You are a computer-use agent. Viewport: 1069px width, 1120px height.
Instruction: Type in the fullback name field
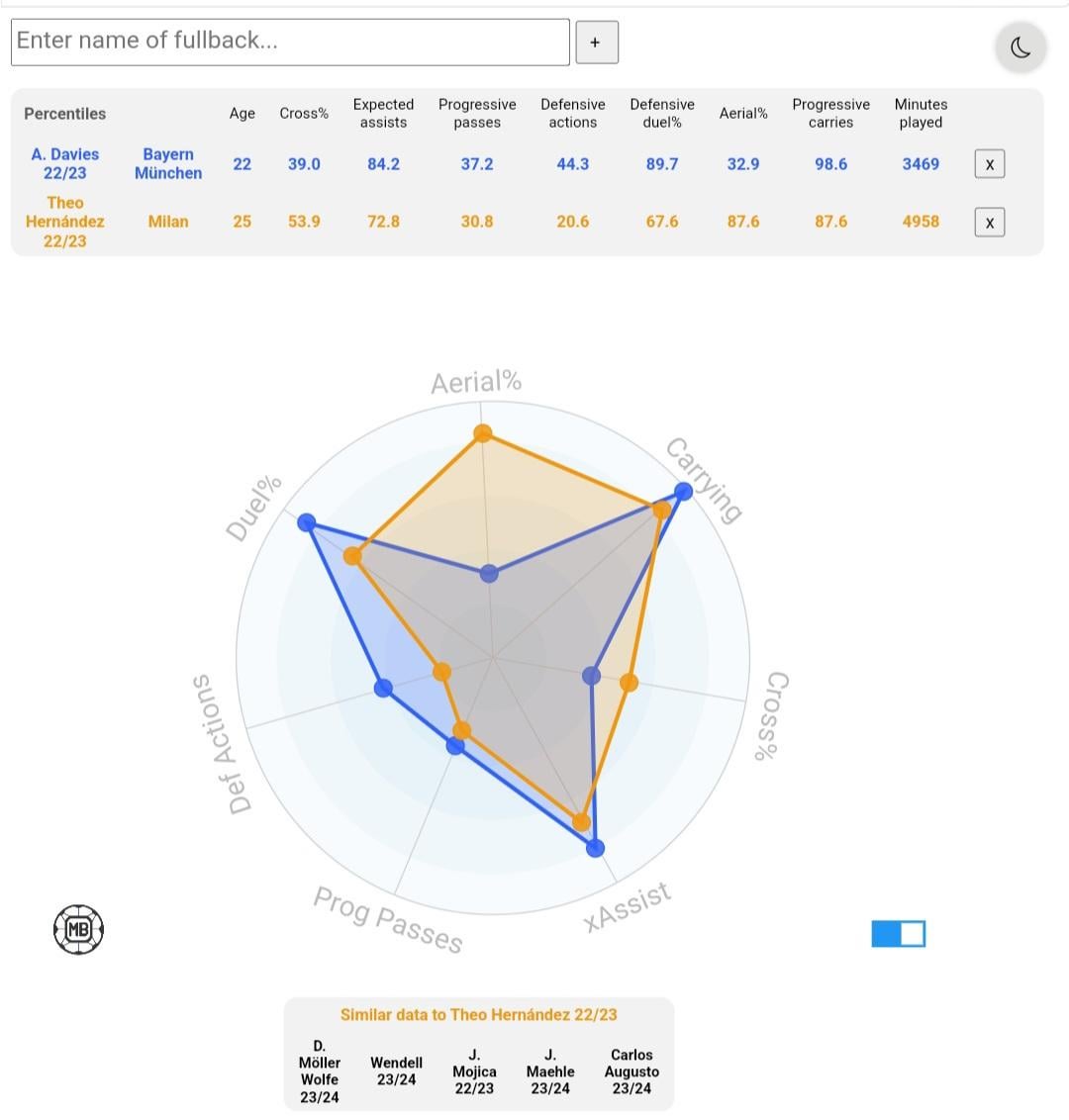pos(290,42)
